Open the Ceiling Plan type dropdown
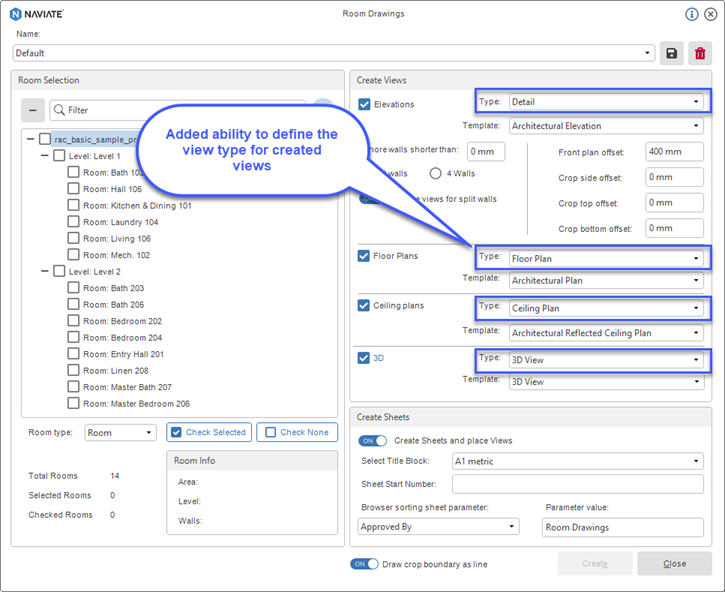The image size is (725, 592). coord(606,308)
